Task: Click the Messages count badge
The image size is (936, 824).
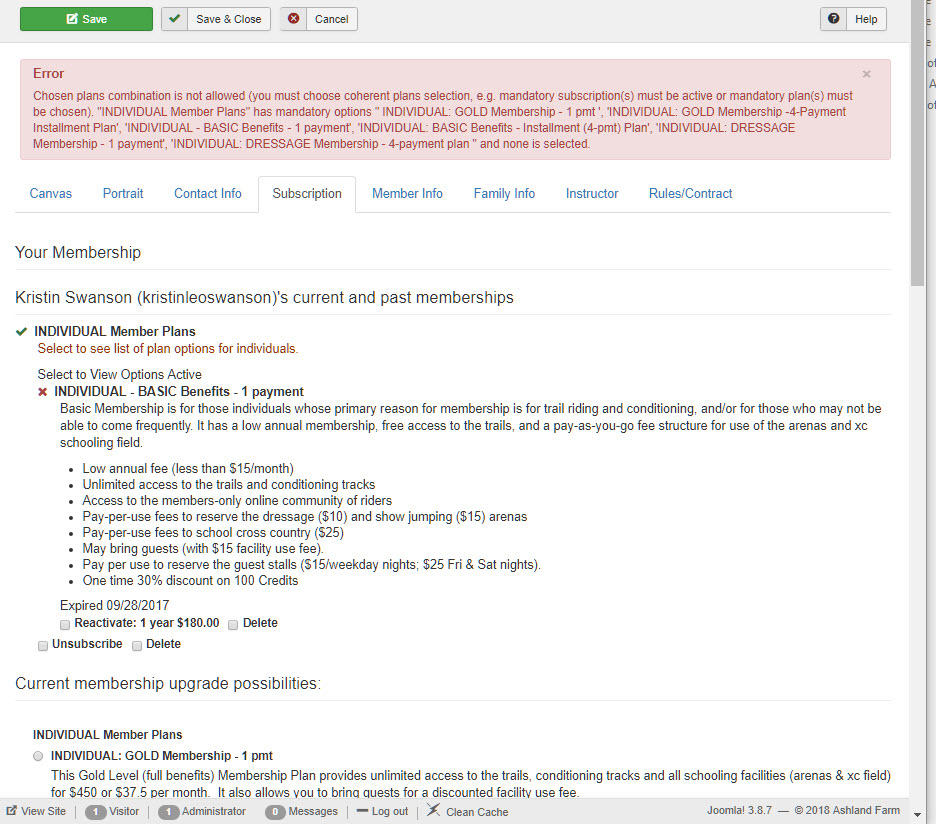Action: tap(275, 812)
